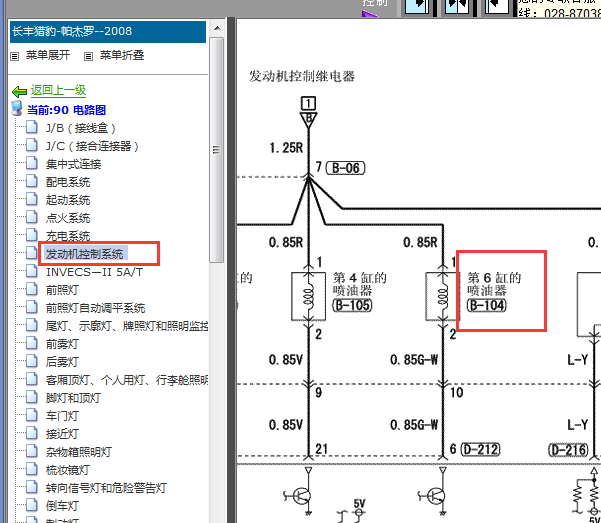Expand all menus with 菜单展开
The image size is (601, 523).
pyautogui.click(x=48, y=56)
